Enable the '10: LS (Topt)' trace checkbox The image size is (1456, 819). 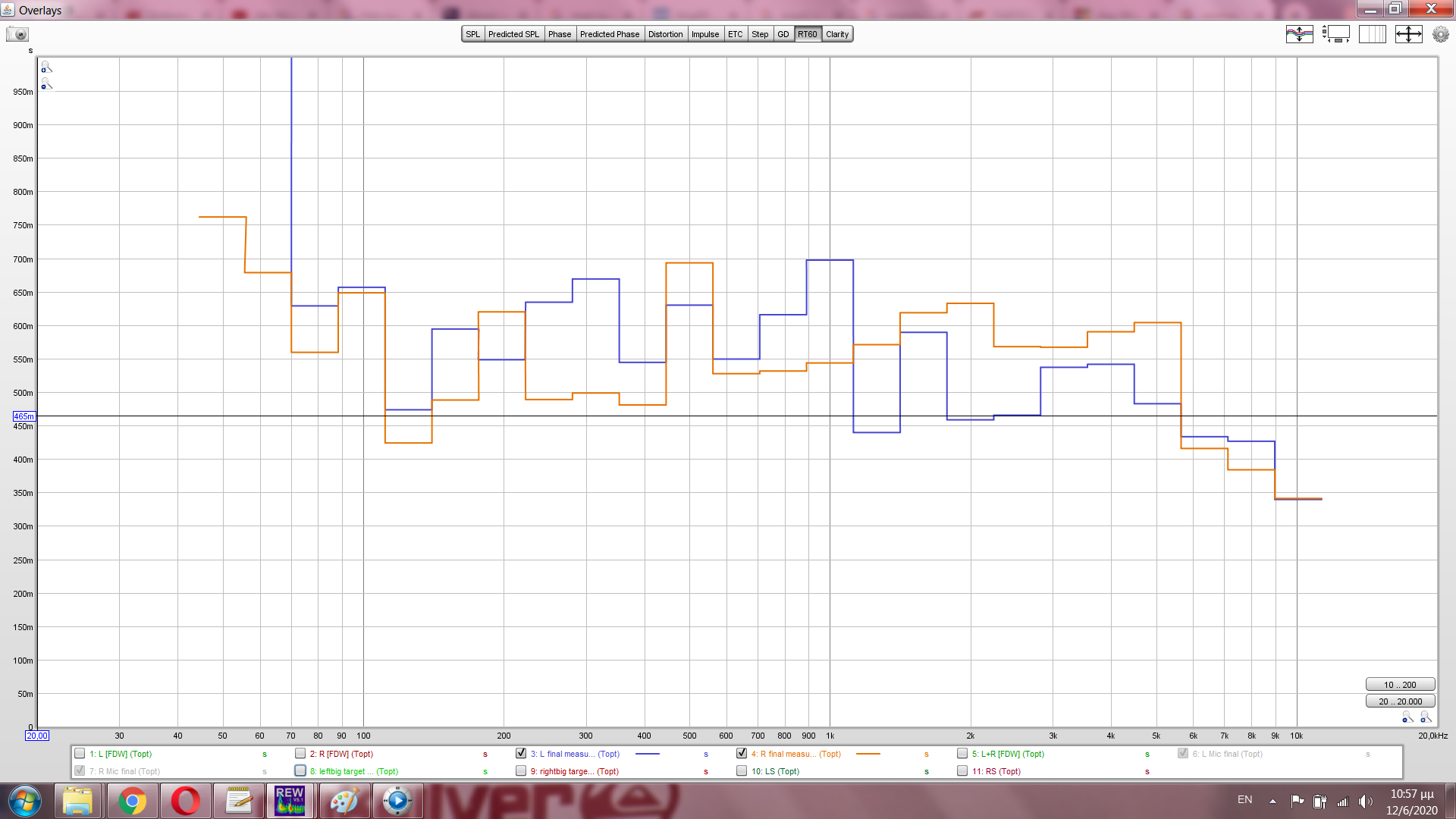point(742,771)
